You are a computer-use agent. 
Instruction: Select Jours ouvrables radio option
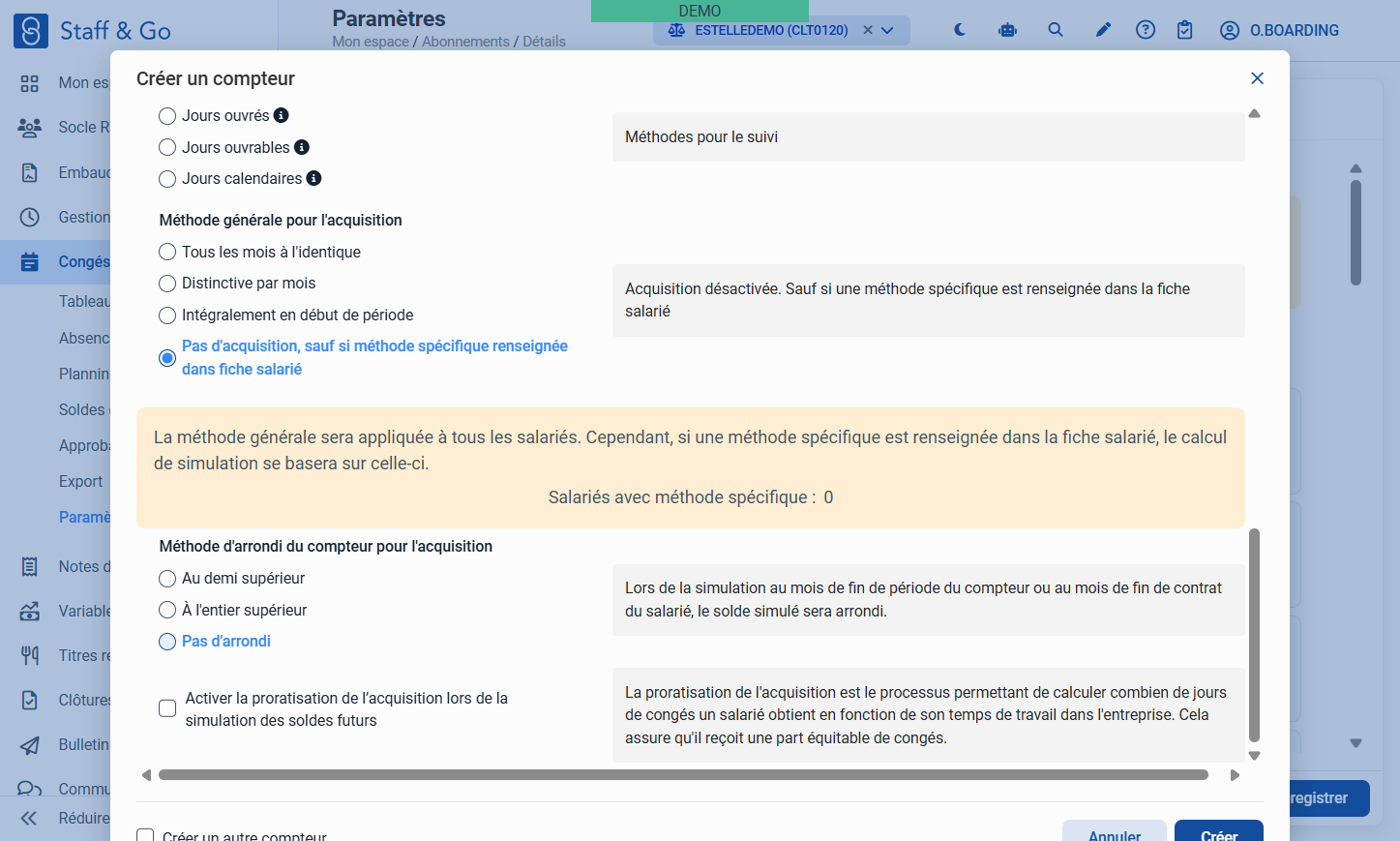pyautogui.click(x=167, y=147)
